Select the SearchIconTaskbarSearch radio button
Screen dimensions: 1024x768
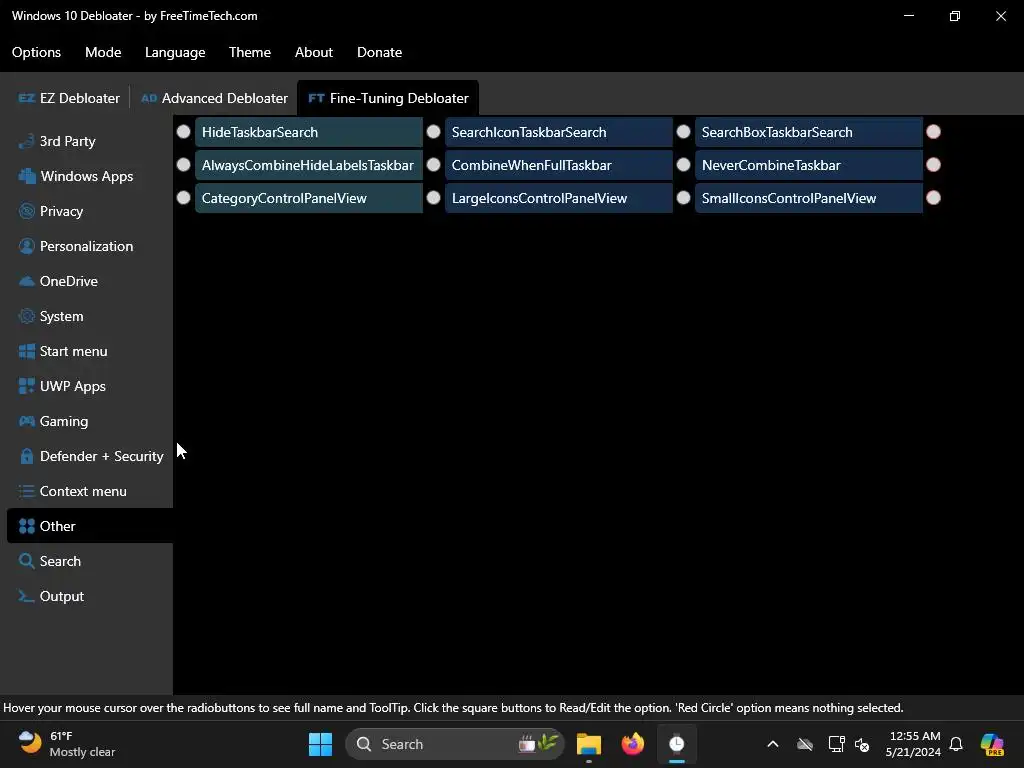tap(434, 132)
